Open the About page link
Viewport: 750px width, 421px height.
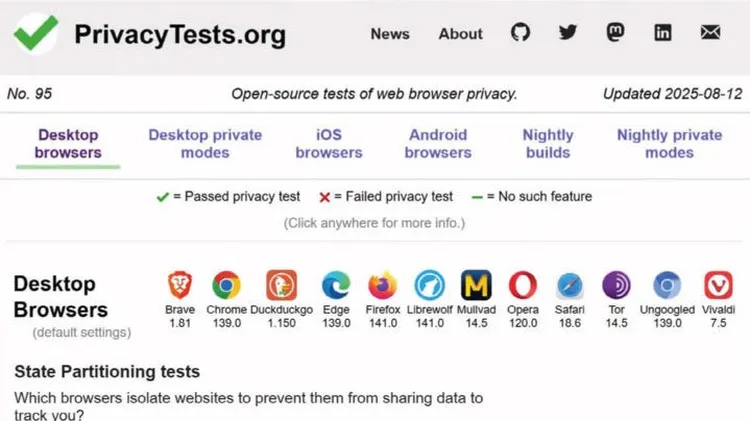coord(461,34)
